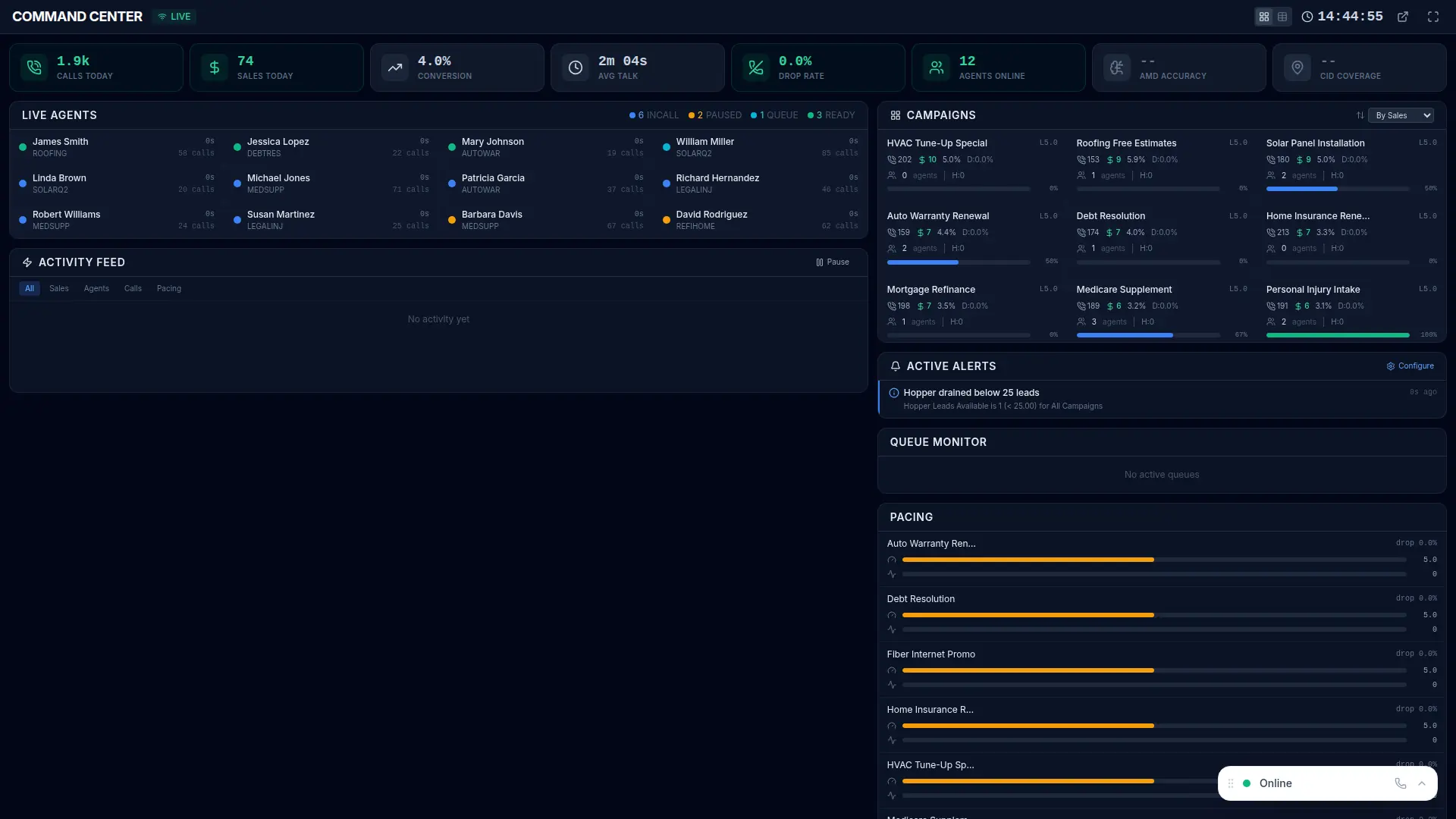Image resolution: width=1456 pixels, height=819 pixels.
Task: Collapse the Online widget with its chevron
Action: tap(1423, 783)
